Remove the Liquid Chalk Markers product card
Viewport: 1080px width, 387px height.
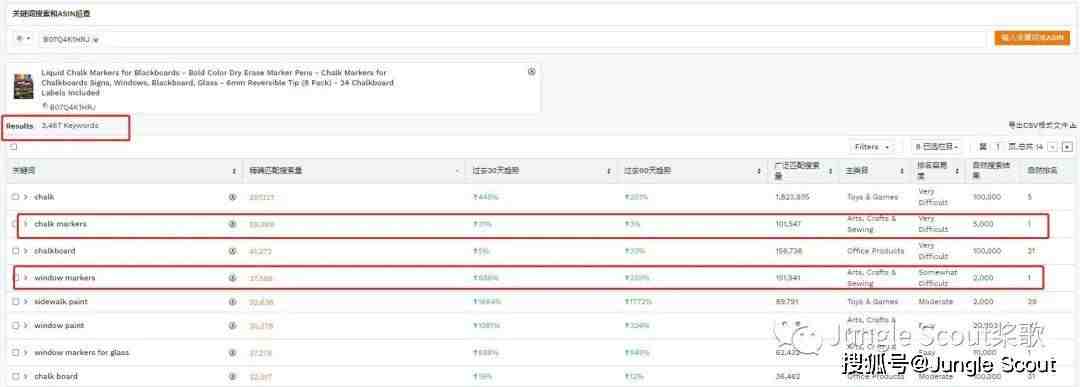coord(531,72)
